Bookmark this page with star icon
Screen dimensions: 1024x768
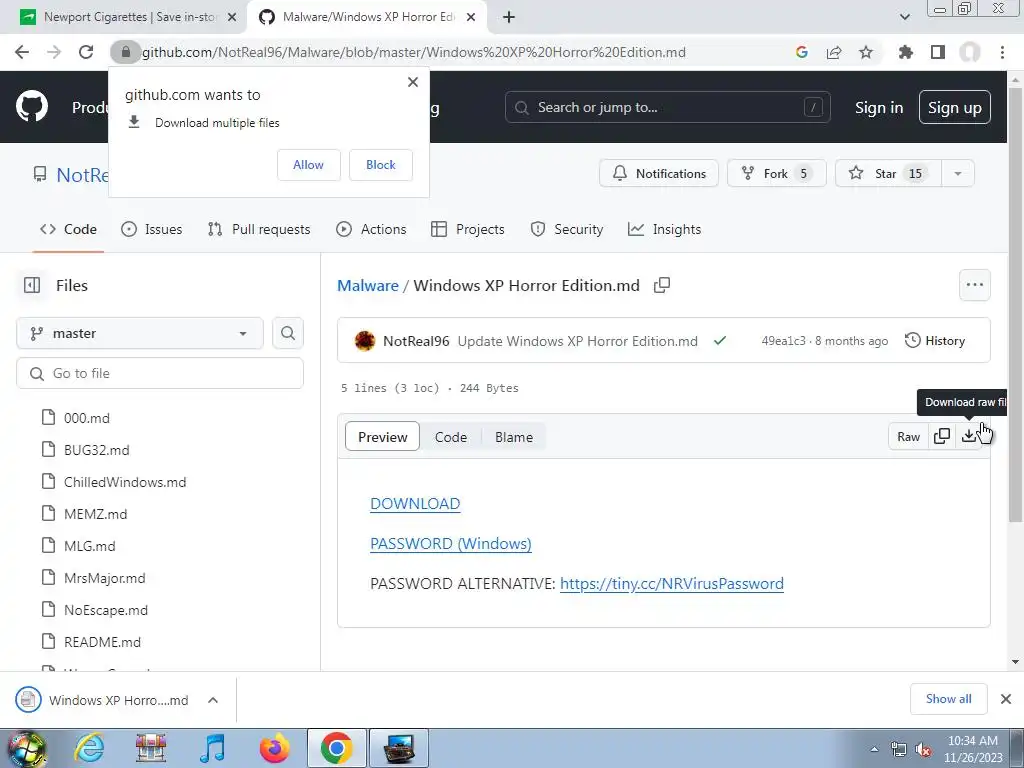pyautogui.click(x=866, y=52)
